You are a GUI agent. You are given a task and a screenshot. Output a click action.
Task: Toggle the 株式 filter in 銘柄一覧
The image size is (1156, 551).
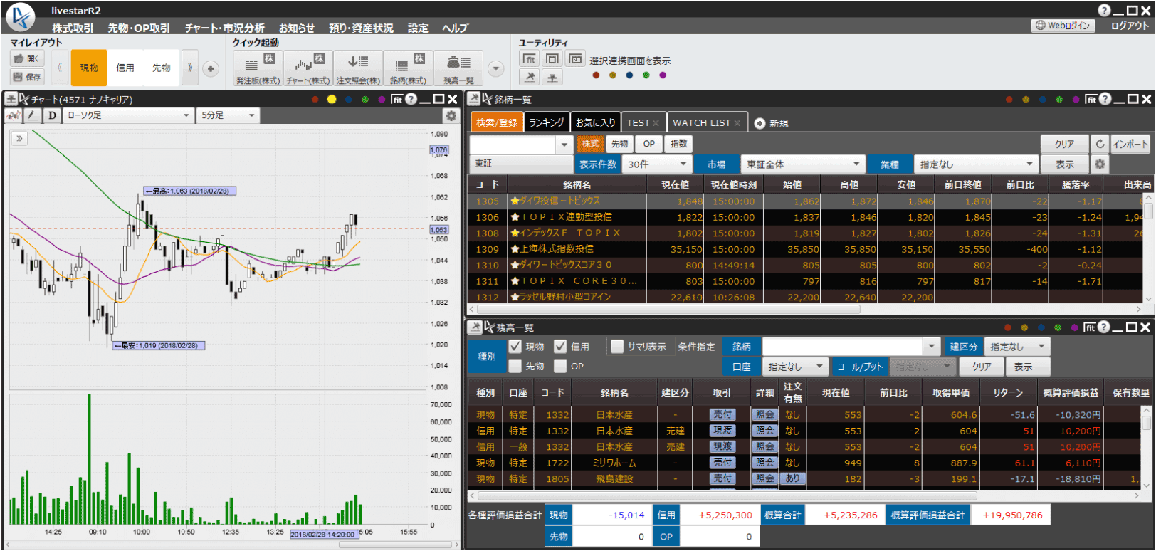tap(590, 144)
